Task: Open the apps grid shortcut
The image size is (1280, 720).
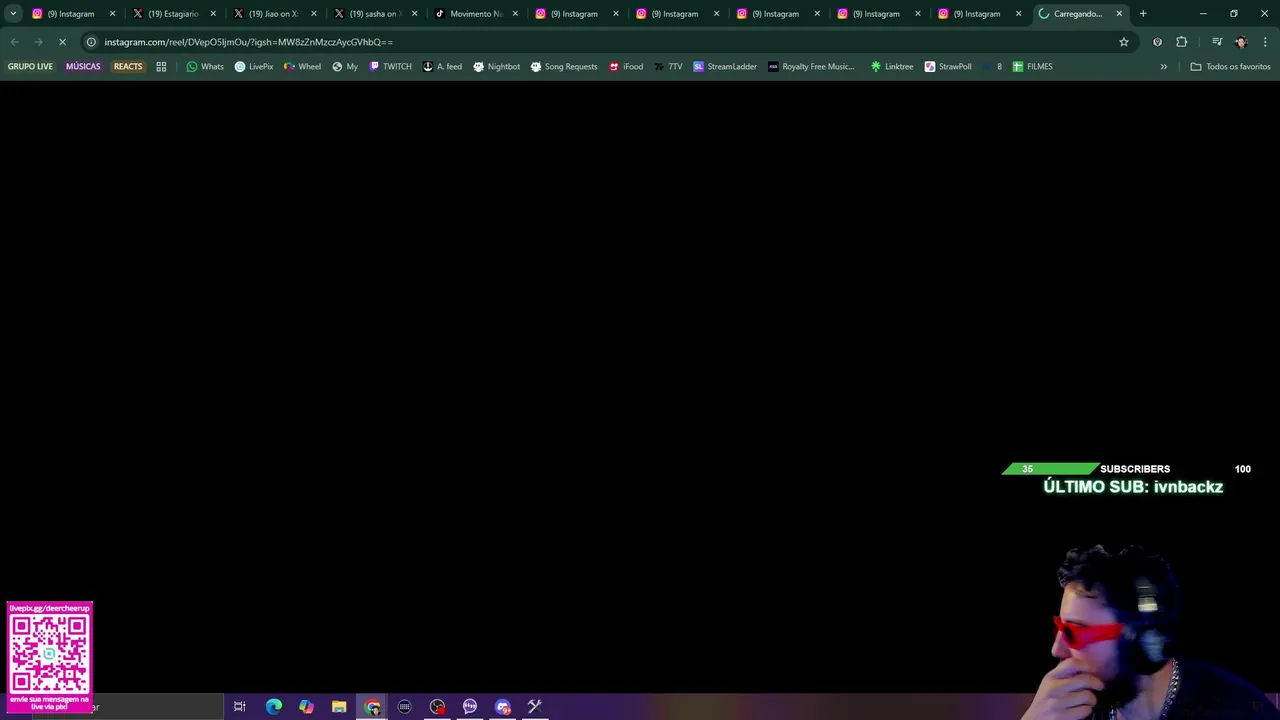Action: click(x=161, y=66)
